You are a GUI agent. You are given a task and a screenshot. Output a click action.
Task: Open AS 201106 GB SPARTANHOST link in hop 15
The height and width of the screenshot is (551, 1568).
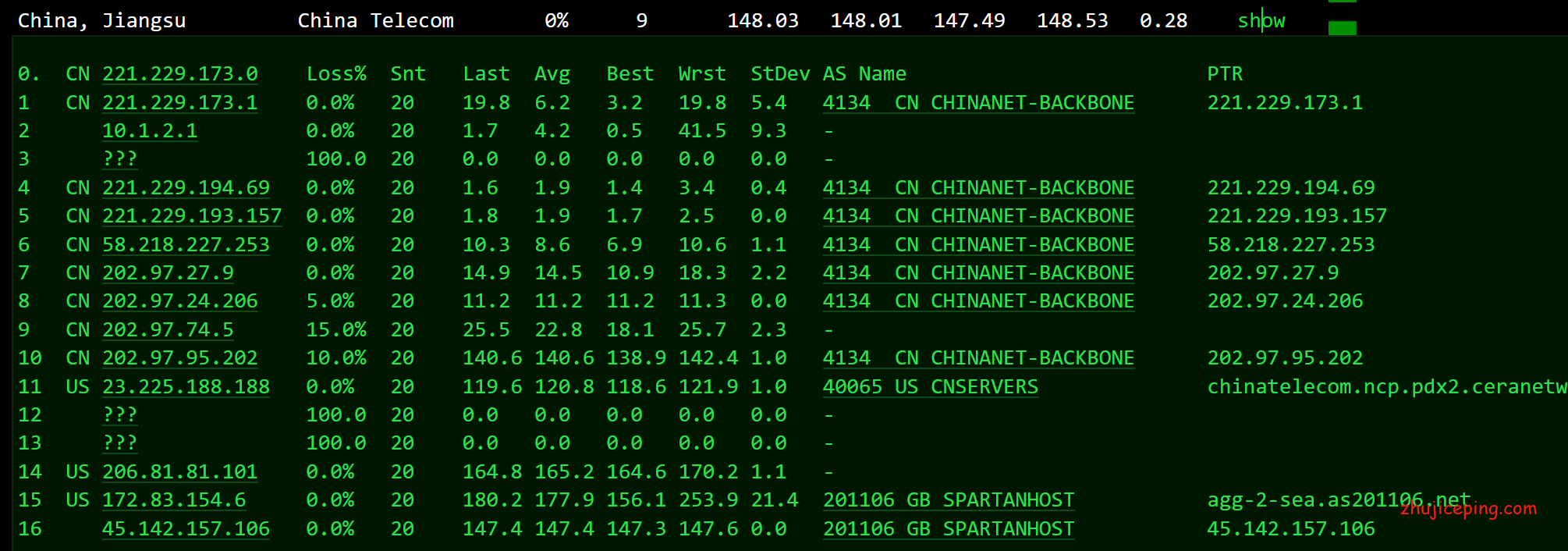pyautogui.click(x=949, y=500)
